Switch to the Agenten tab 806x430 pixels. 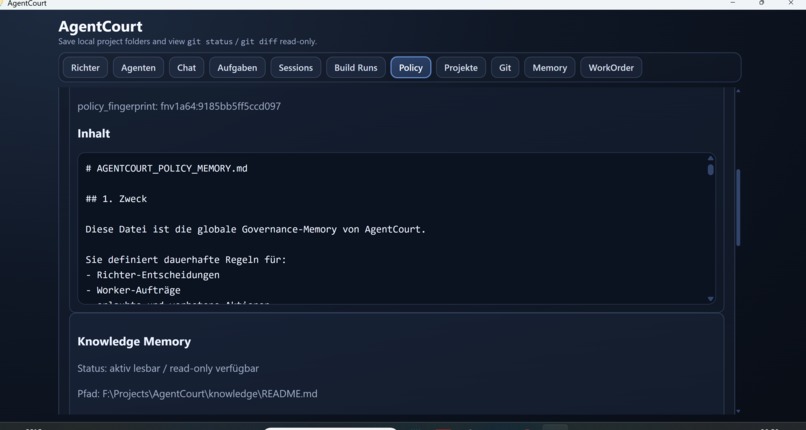point(138,67)
